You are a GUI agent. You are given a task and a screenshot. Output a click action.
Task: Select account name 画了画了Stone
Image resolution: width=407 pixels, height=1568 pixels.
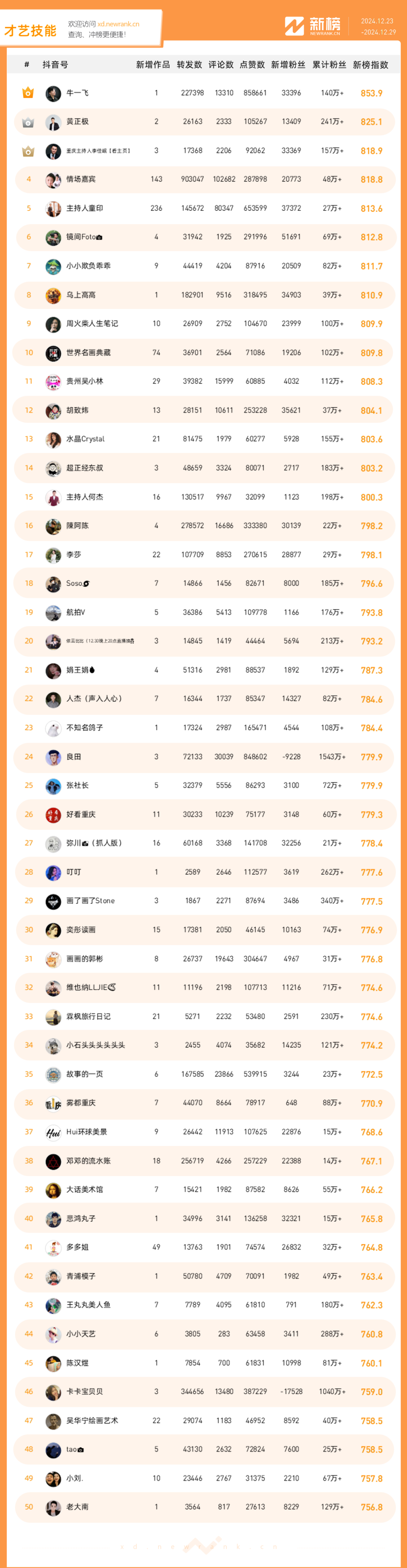click(x=90, y=901)
